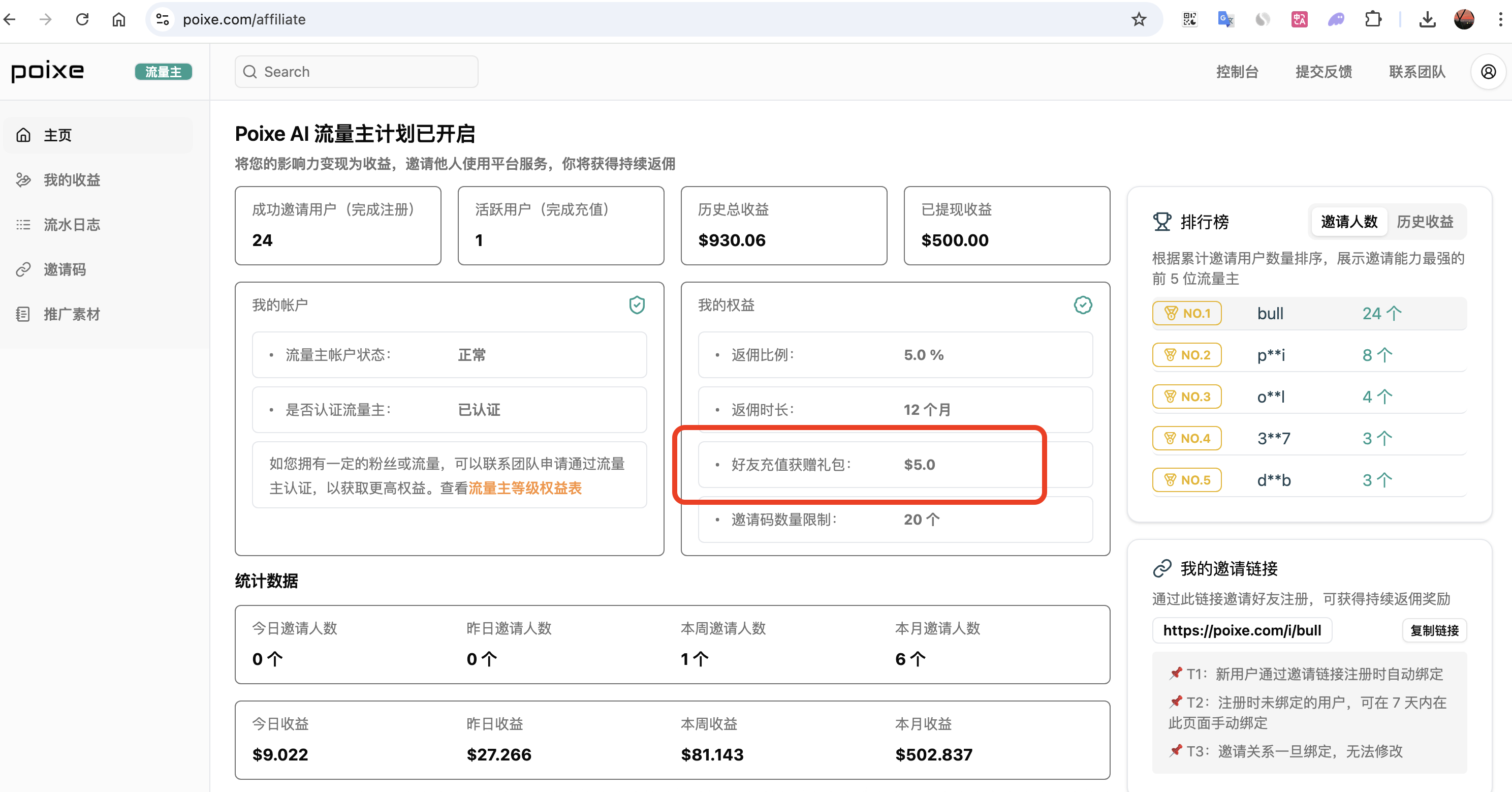
Task: Click the user profile avatar icon
Action: tap(1488, 72)
